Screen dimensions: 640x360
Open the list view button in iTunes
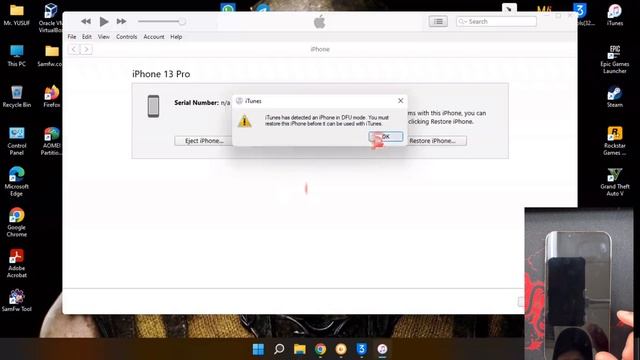438,21
